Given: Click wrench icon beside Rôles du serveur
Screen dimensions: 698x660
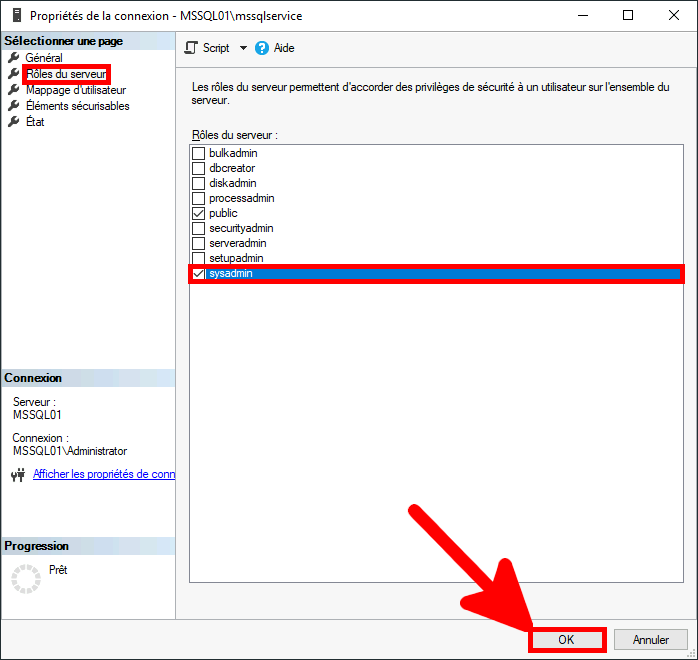Looking at the screenshot, I should pyautogui.click(x=14, y=73).
